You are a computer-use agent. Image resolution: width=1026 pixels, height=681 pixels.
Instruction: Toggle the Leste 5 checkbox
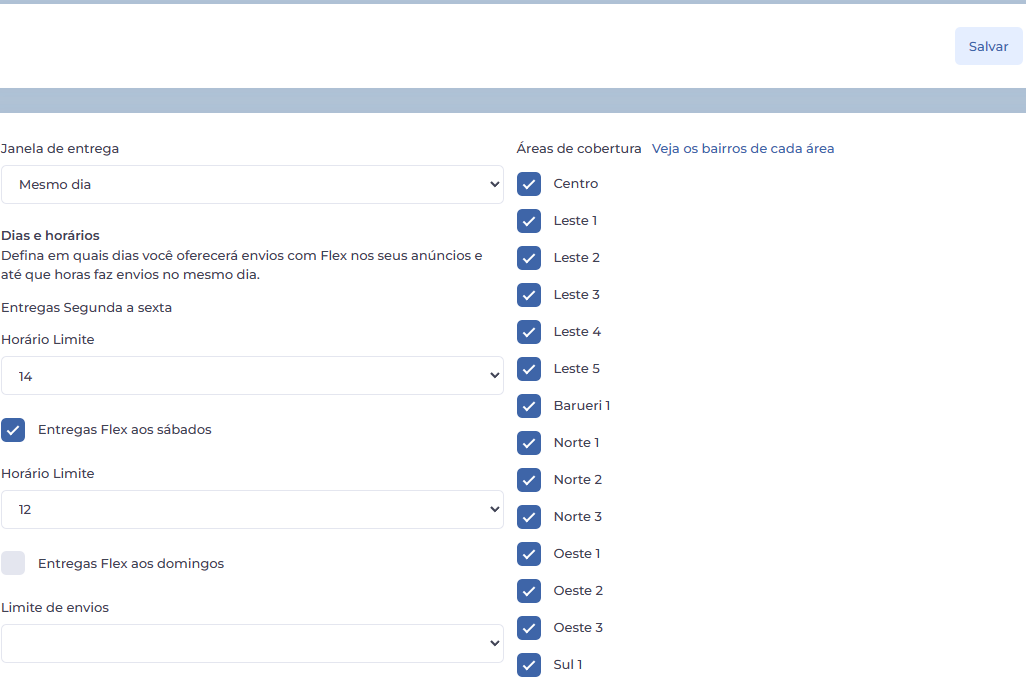[x=529, y=369]
